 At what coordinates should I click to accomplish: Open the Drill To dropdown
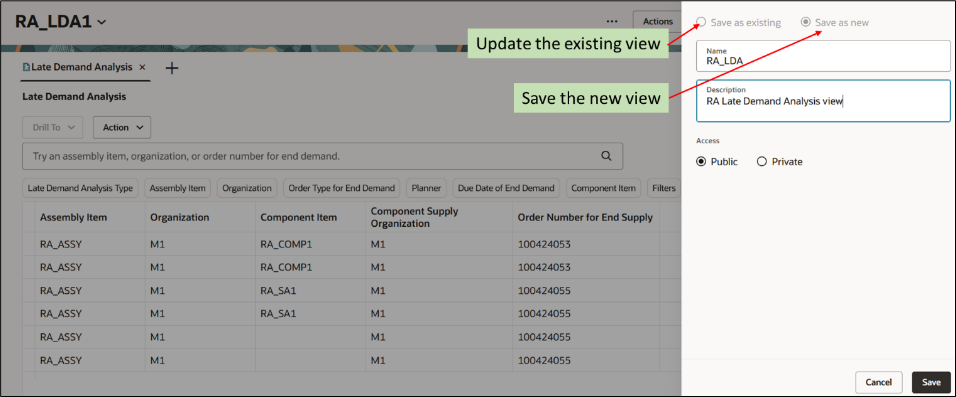pyautogui.click(x=52, y=127)
